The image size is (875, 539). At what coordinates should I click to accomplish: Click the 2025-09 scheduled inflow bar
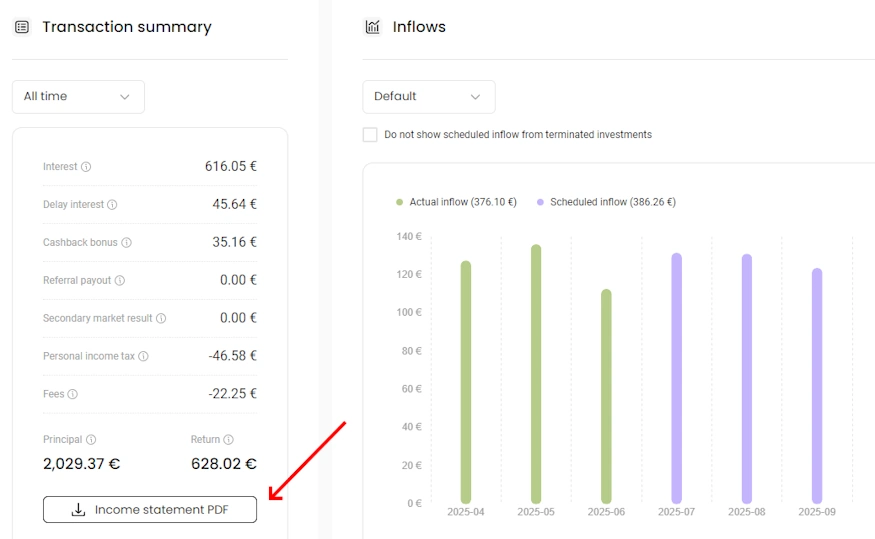[x=817, y=386]
